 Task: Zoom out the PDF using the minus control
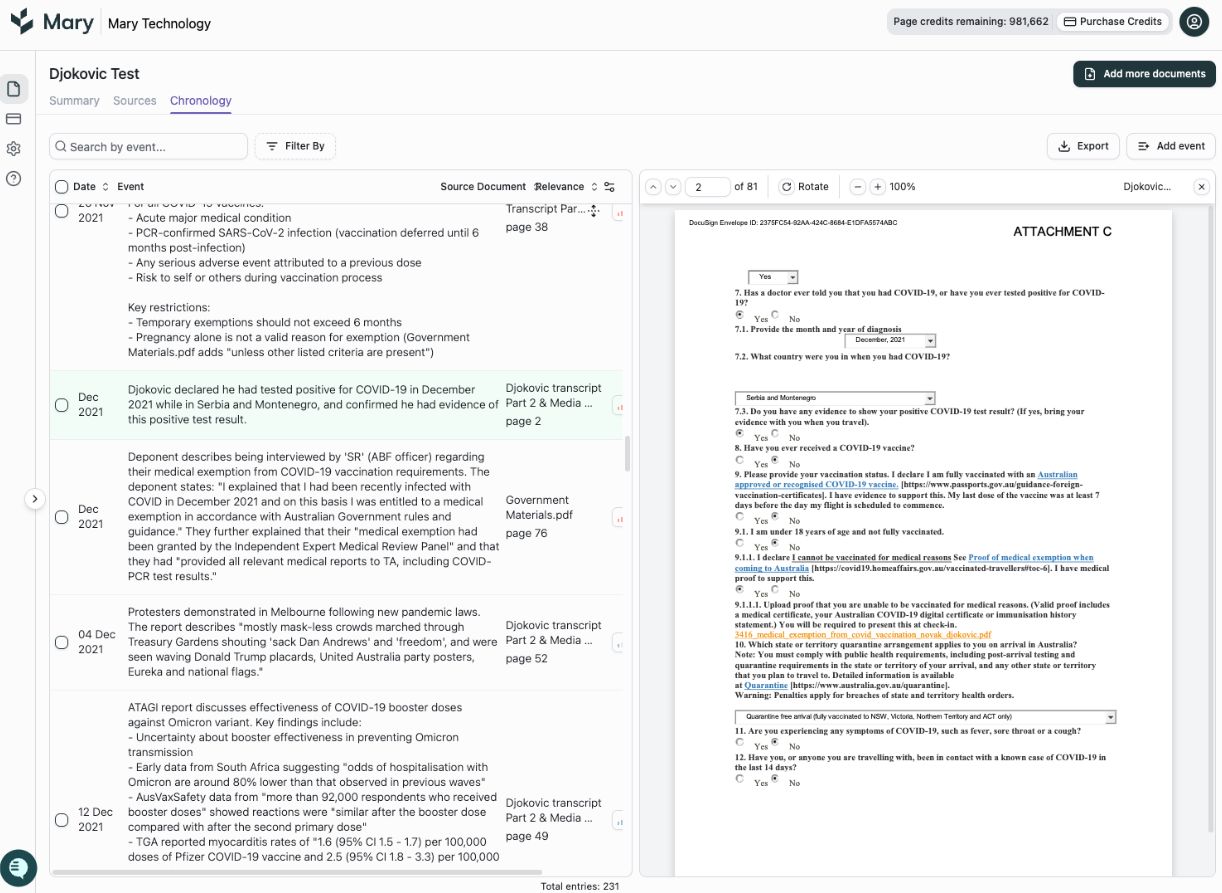[856, 186]
